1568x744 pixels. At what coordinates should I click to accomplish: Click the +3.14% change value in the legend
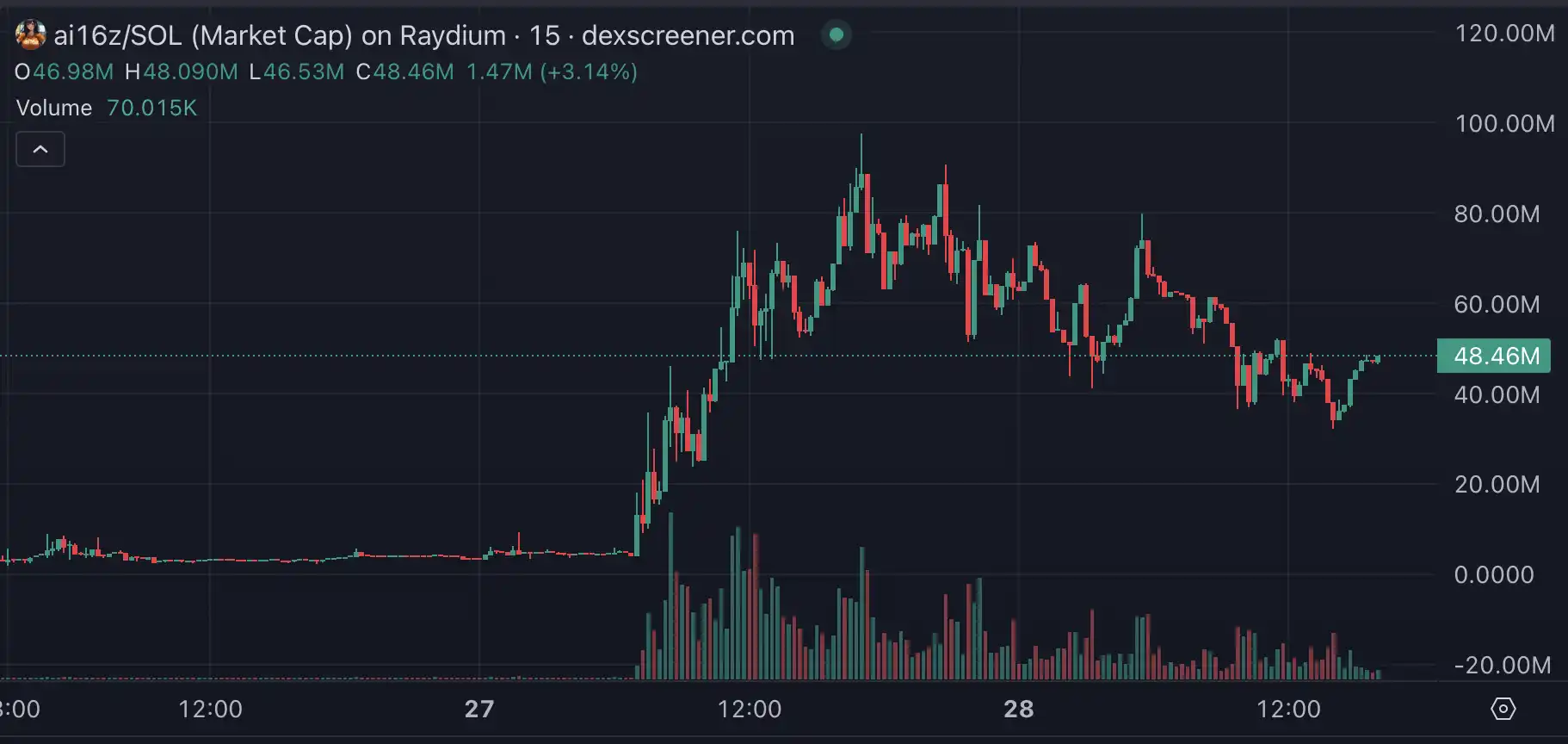coord(589,71)
